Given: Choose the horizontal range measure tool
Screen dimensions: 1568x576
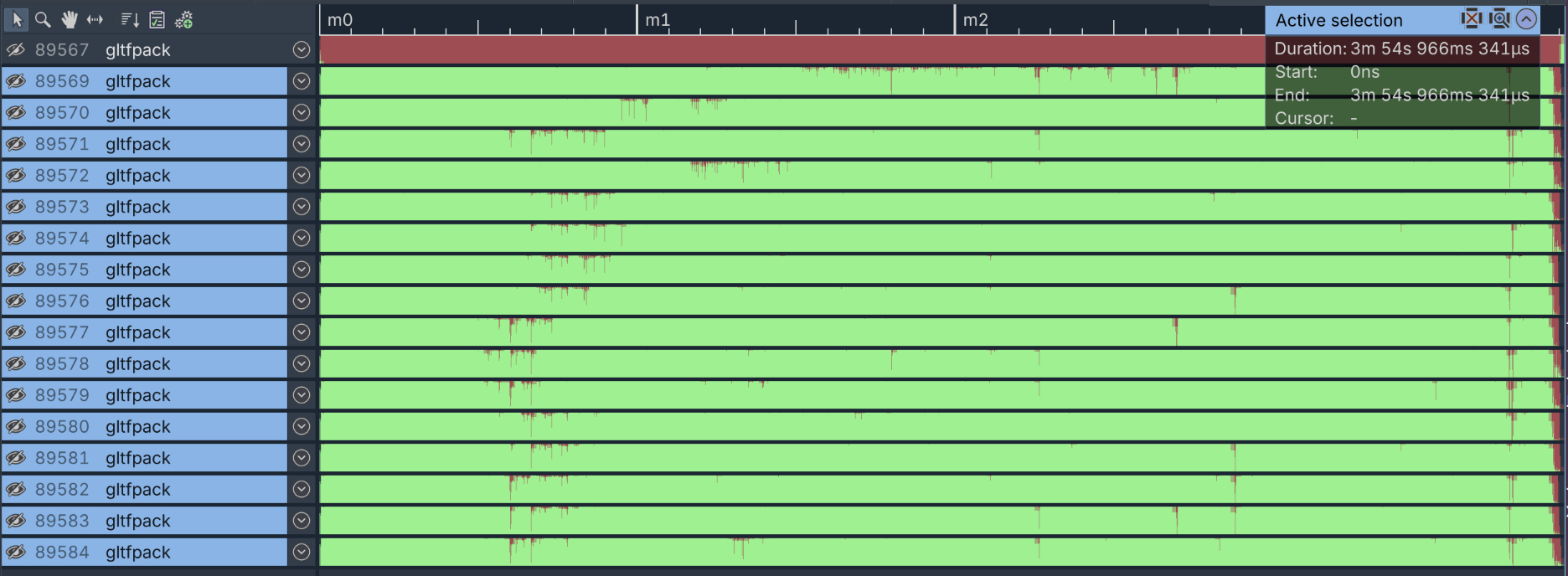Looking at the screenshot, I should [95, 19].
